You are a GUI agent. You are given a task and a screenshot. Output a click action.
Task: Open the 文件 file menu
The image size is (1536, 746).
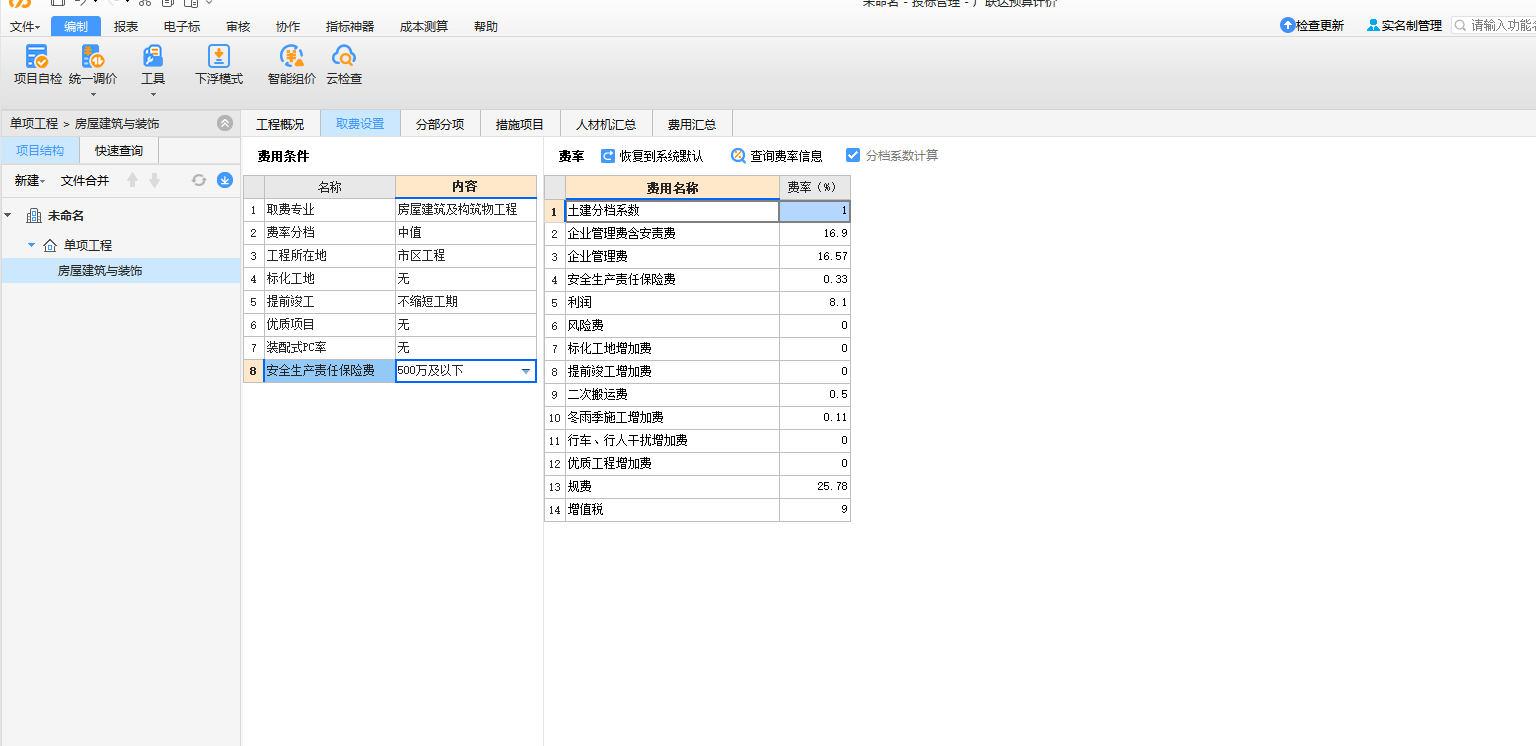pyautogui.click(x=24, y=27)
